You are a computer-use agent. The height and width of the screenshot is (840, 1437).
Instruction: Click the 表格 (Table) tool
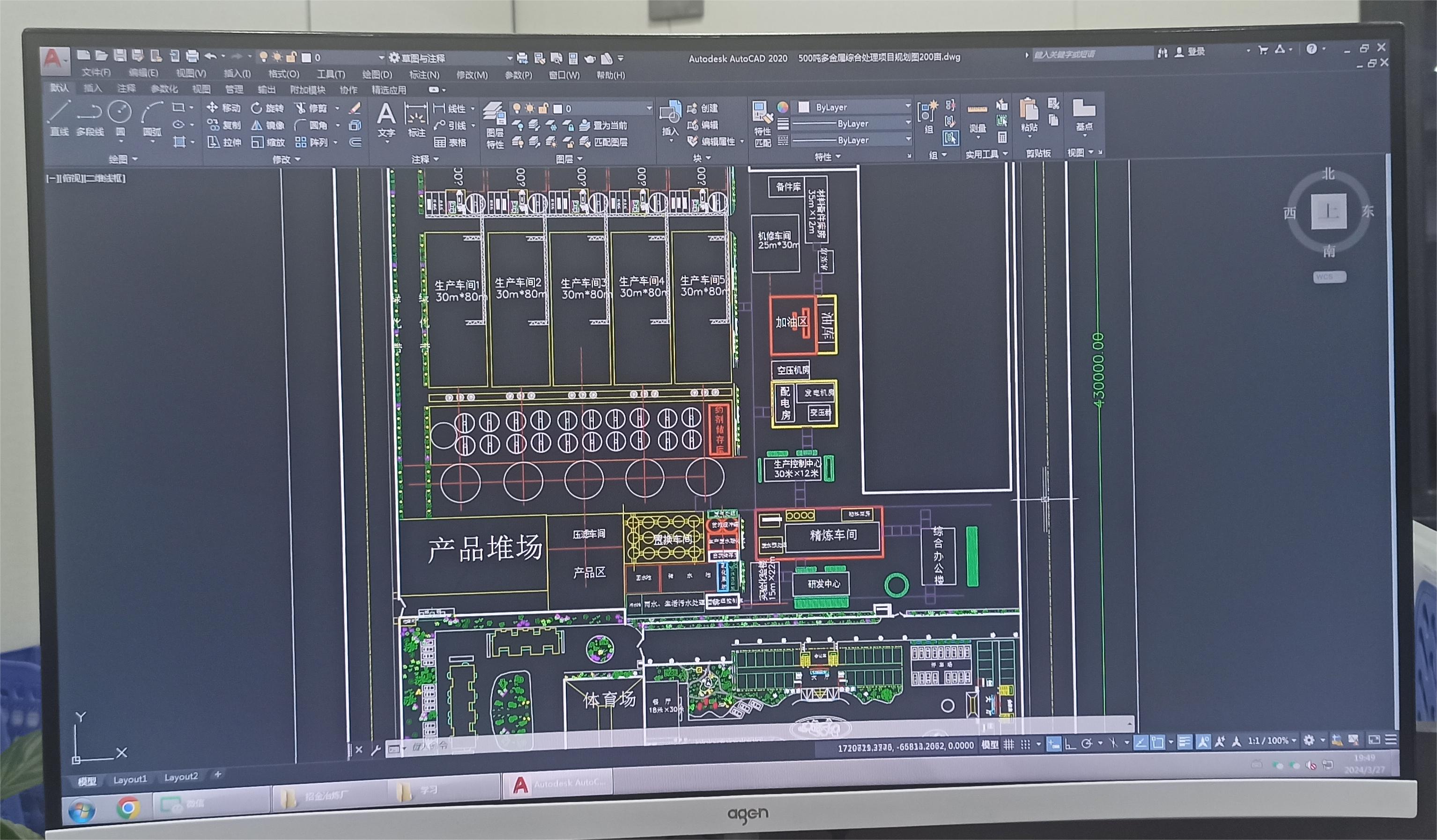pyautogui.click(x=450, y=142)
